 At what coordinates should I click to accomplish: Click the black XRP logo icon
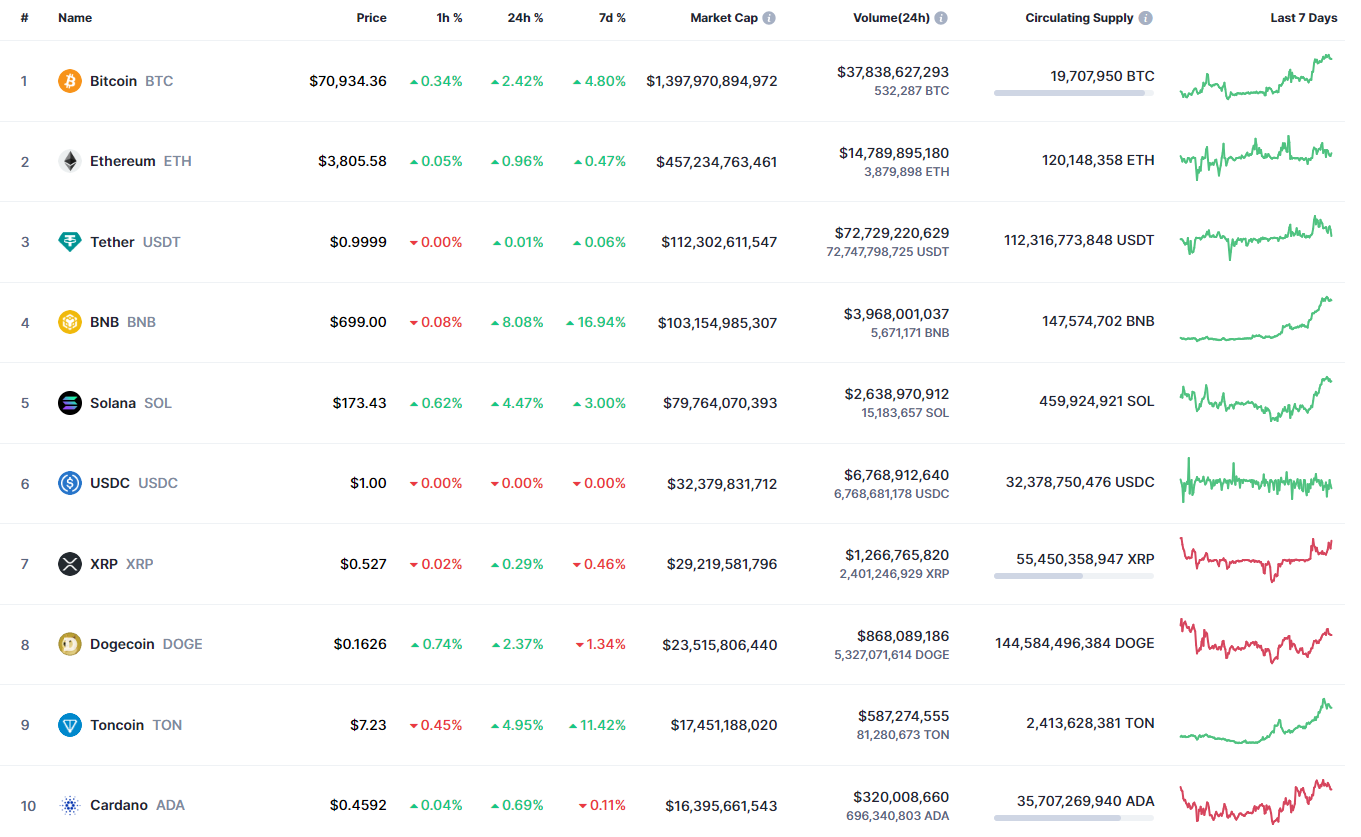pyautogui.click(x=69, y=564)
